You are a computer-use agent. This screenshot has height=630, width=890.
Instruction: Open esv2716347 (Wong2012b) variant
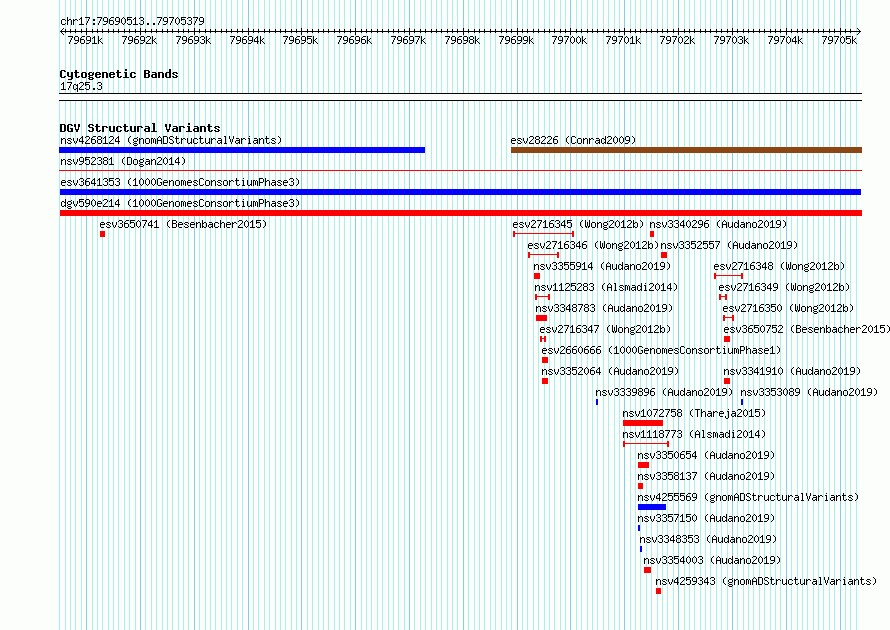pos(605,329)
